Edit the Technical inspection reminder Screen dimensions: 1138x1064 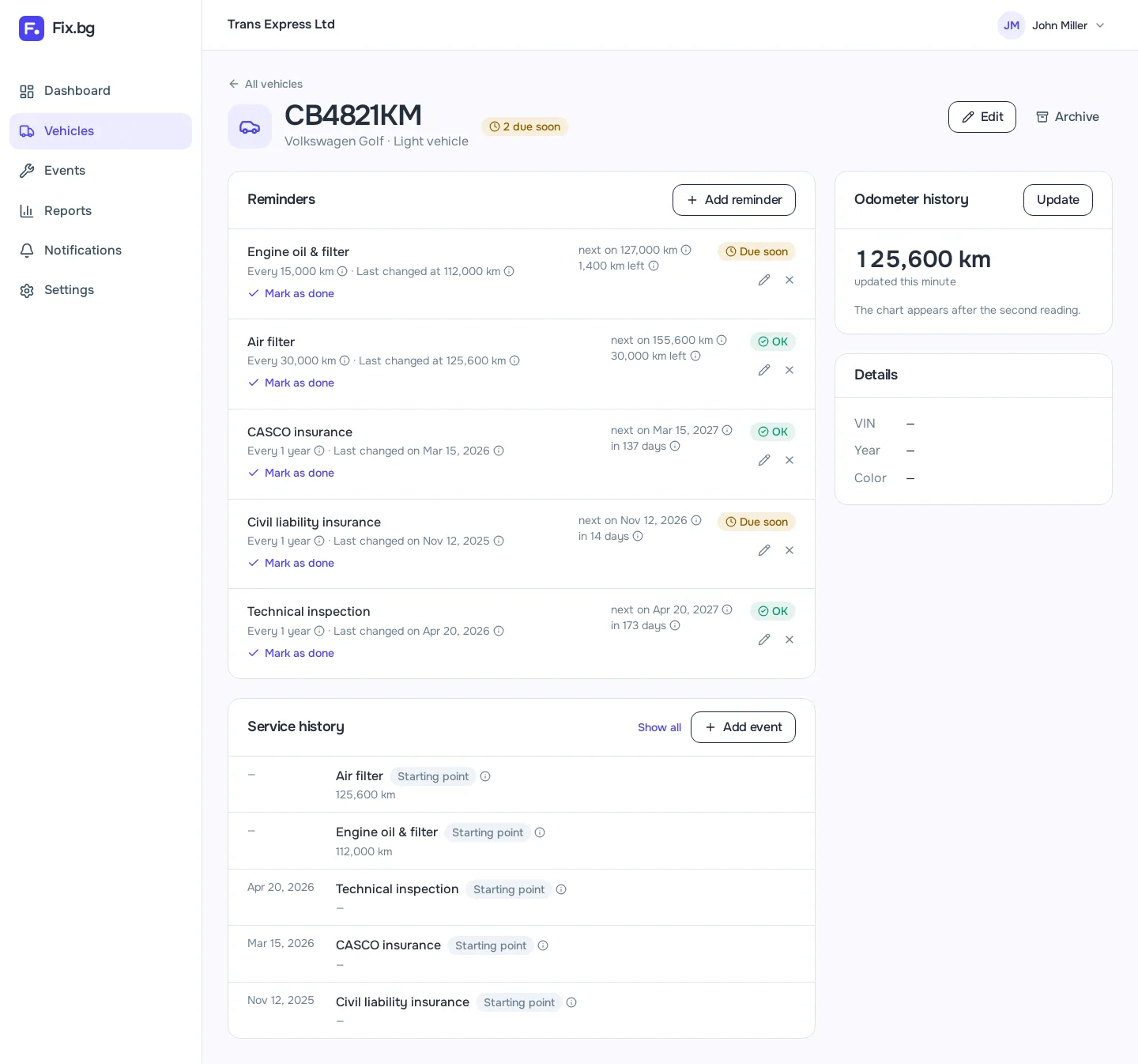[764, 640]
